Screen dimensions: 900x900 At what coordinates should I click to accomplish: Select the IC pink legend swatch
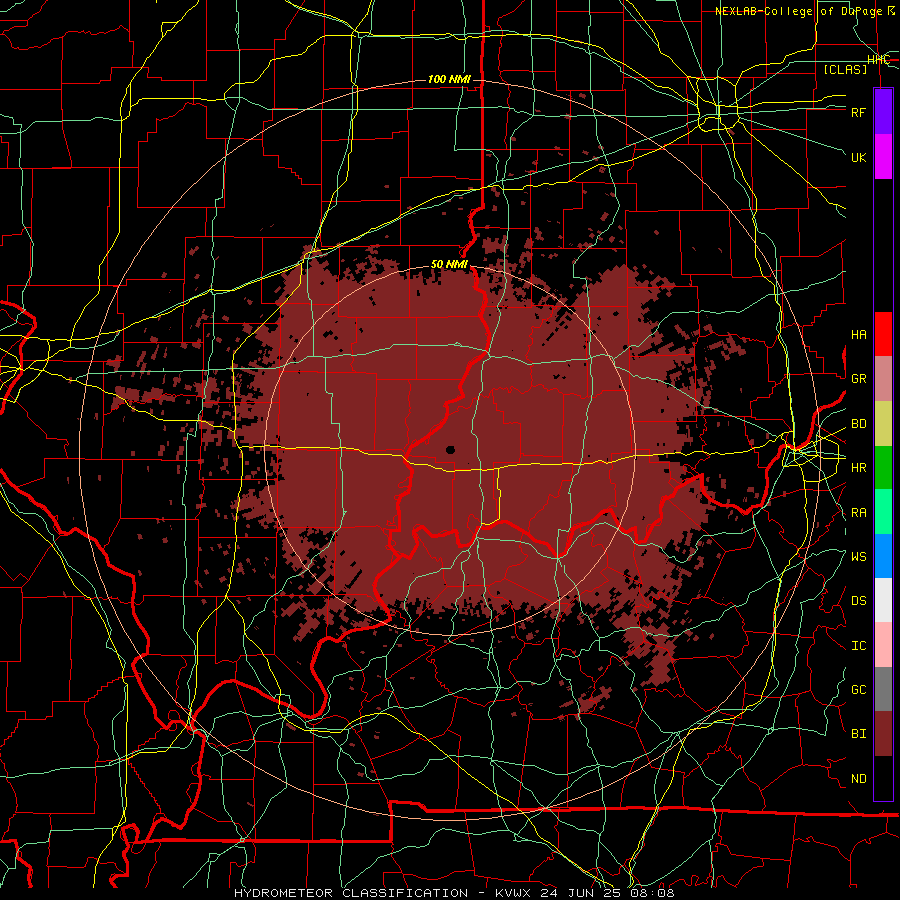[883, 645]
